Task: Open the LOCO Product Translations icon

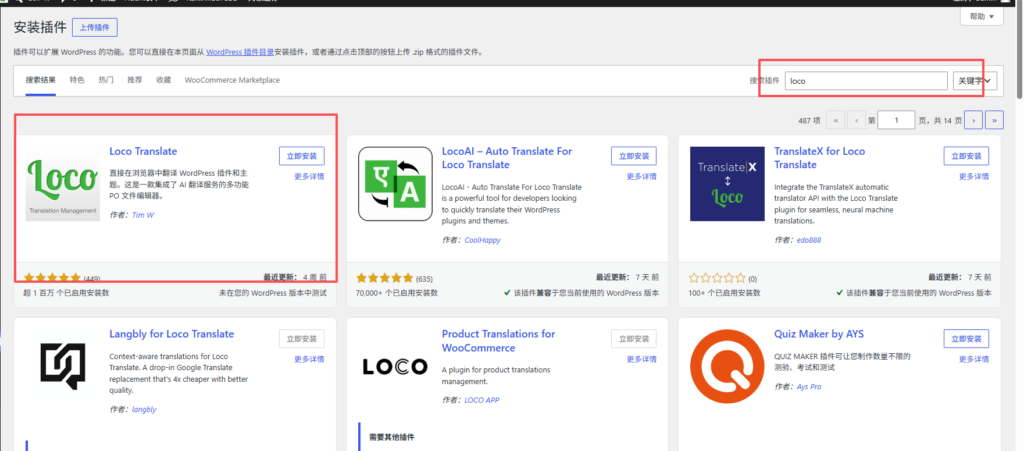Action: click(395, 367)
